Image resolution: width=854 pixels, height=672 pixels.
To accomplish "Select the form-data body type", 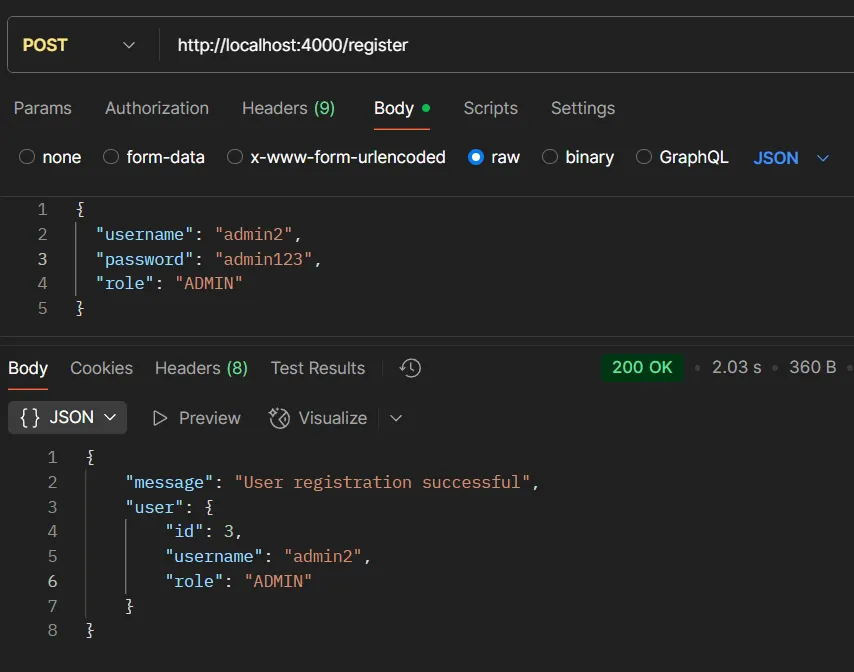I will pos(154,157).
